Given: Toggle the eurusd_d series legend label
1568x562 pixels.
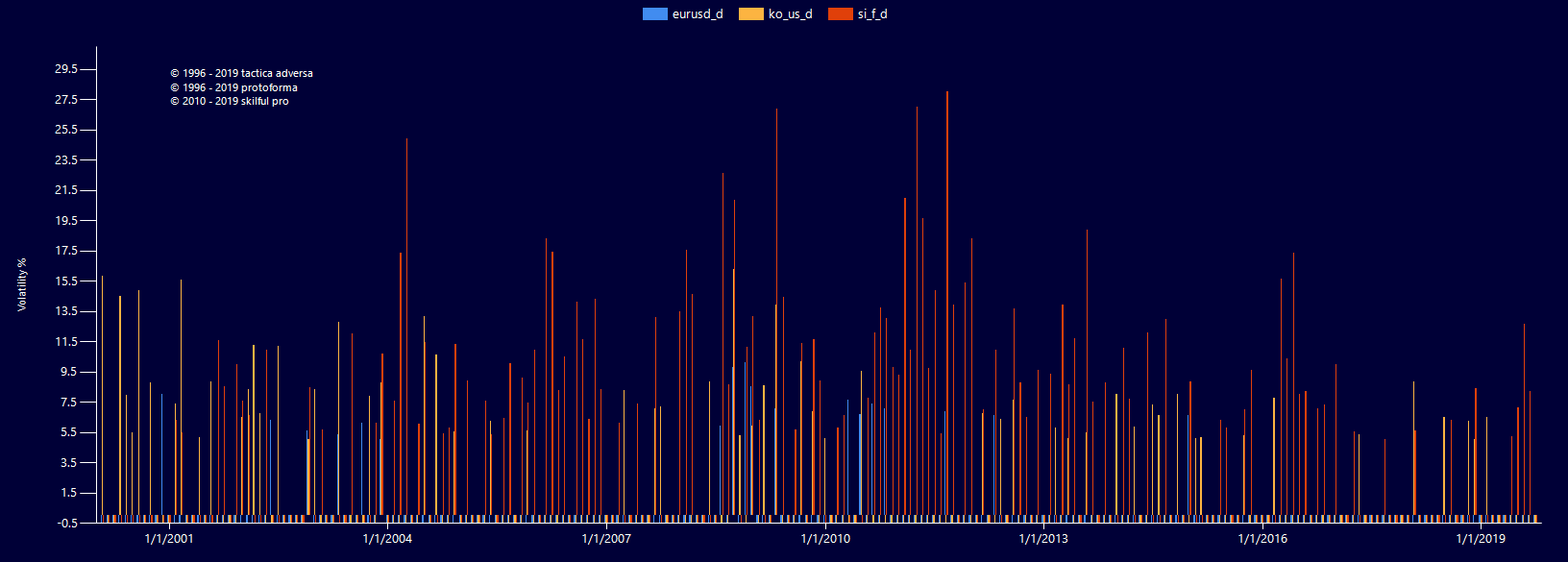Looking at the screenshot, I should 697,14.
